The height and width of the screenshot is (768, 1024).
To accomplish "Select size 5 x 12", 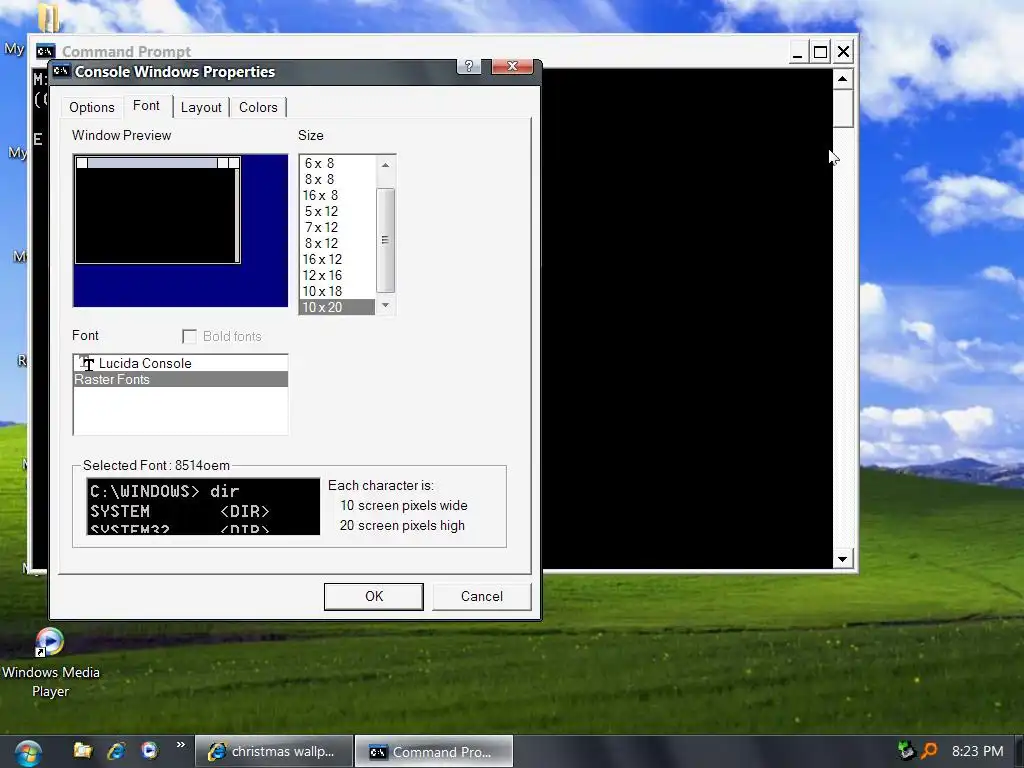I will (x=337, y=211).
